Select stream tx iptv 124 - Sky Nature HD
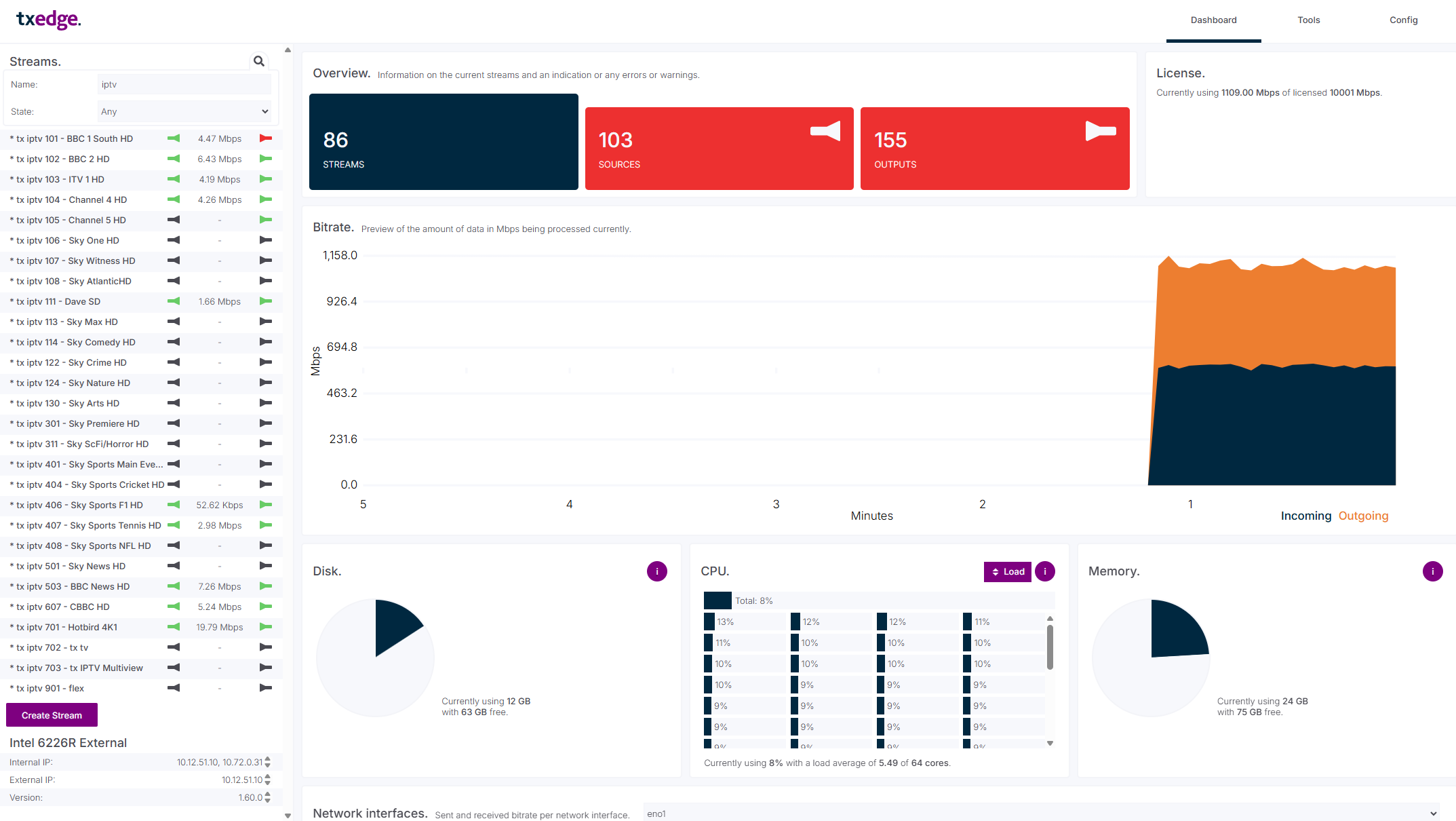This screenshot has height=821, width=1456. click(70, 383)
